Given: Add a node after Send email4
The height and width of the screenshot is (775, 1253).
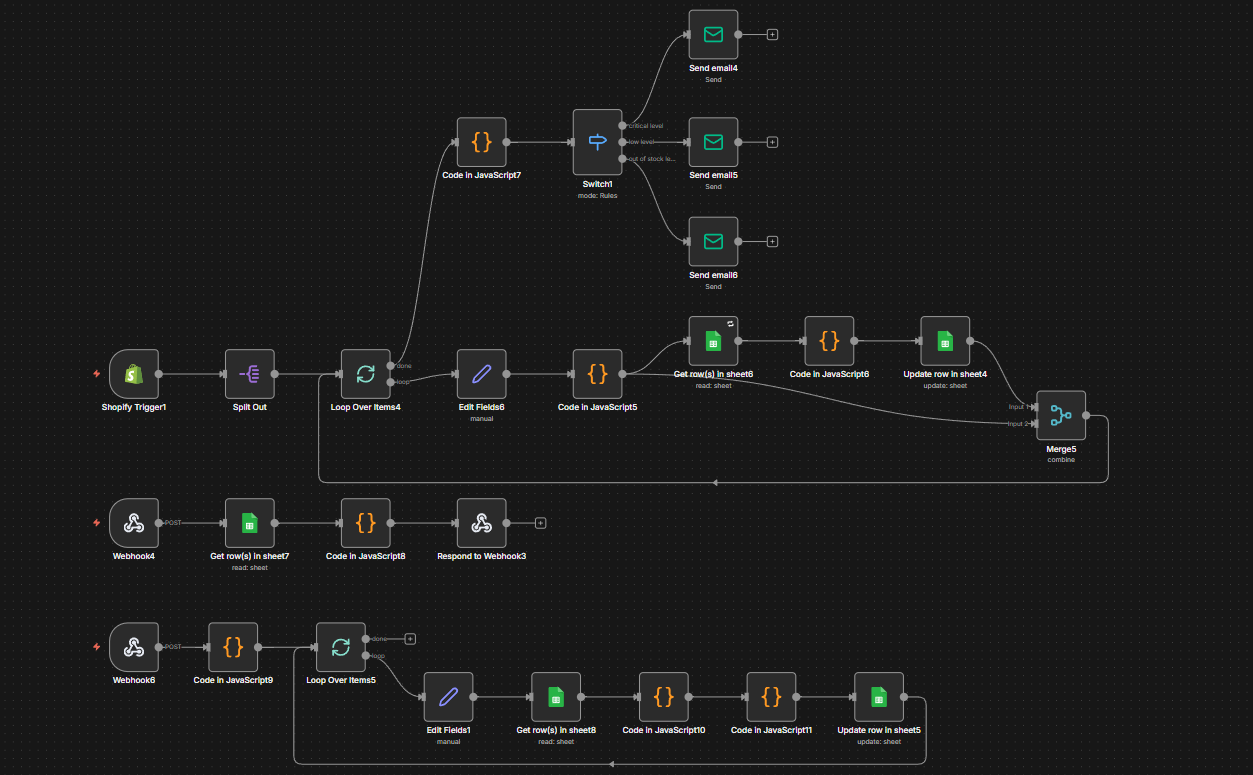Looking at the screenshot, I should coord(772,34).
